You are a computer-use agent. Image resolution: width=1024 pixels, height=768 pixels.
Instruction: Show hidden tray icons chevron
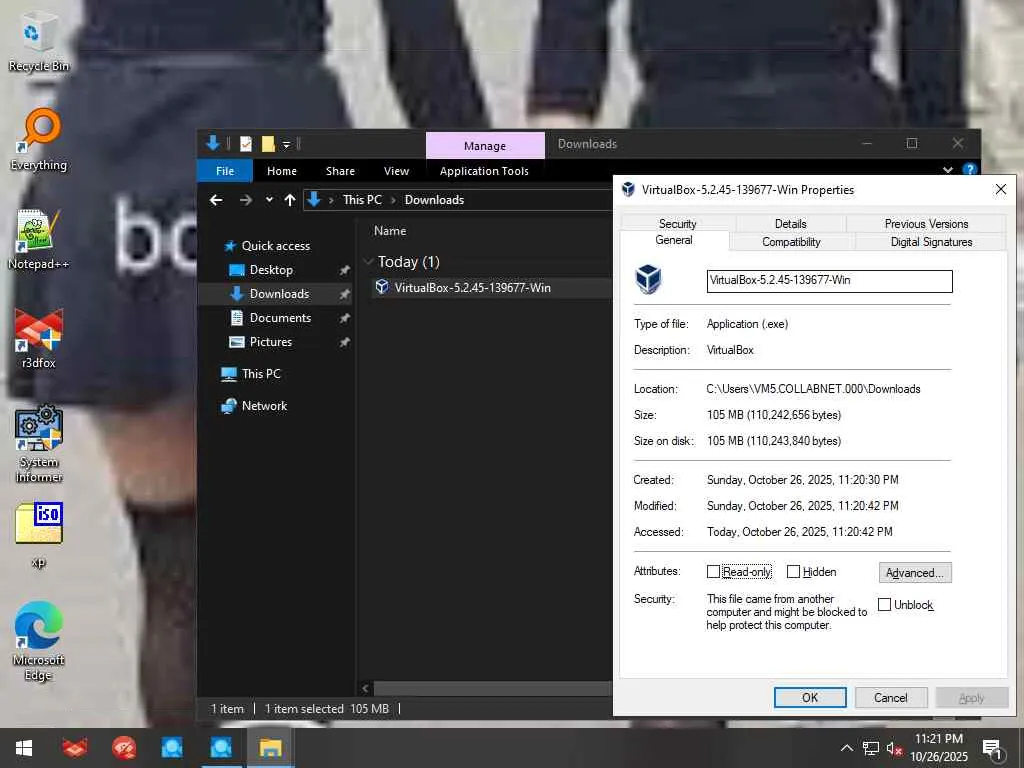pyautogui.click(x=846, y=748)
